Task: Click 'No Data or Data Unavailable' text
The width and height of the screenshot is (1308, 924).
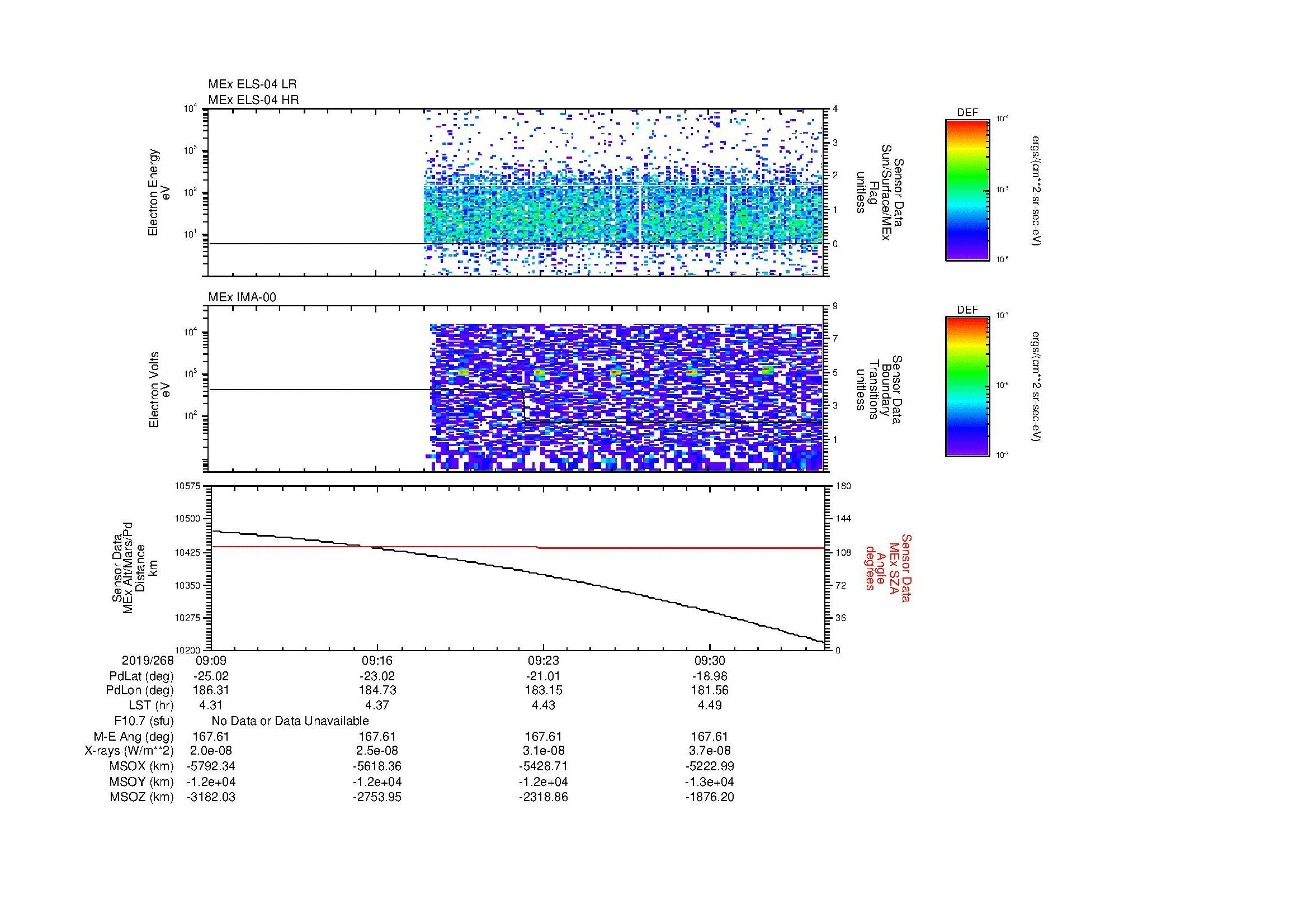Action: pyautogui.click(x=290, y=721)
